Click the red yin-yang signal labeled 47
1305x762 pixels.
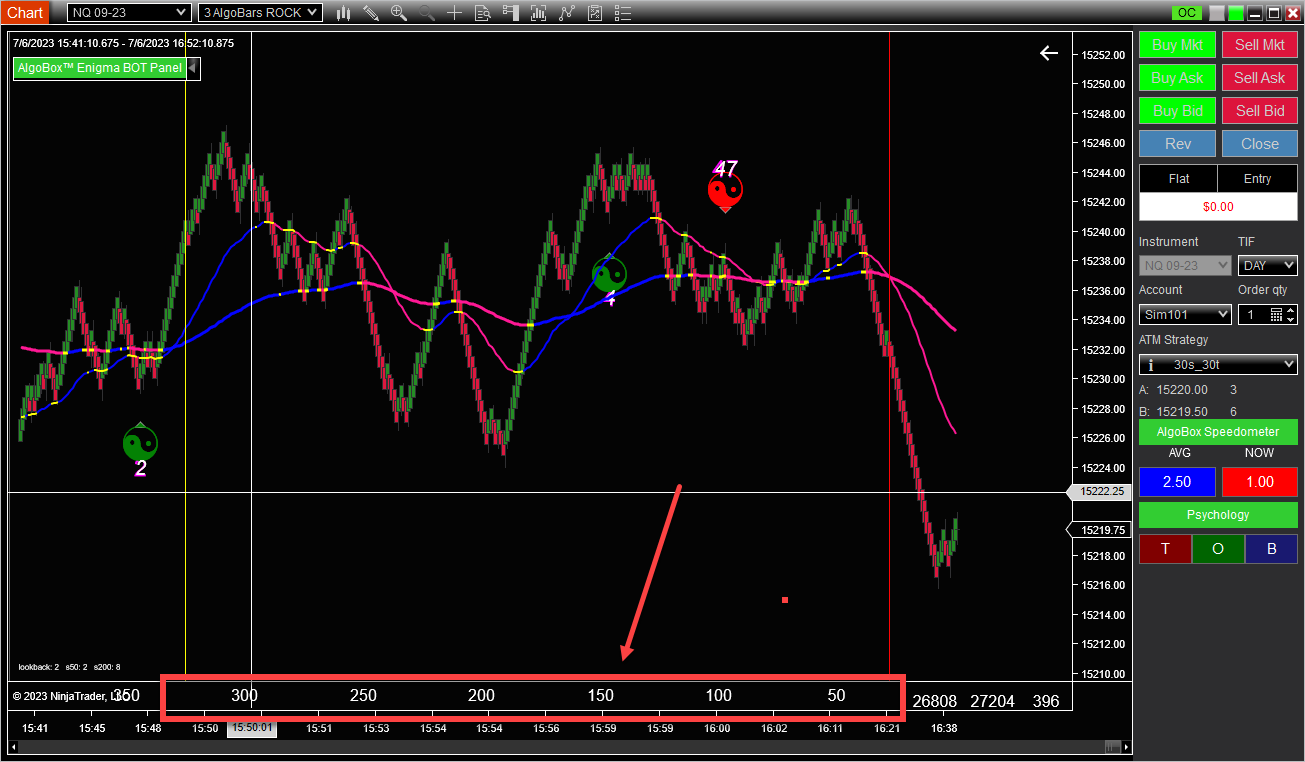pyautogui.click(x=725, y=191)
